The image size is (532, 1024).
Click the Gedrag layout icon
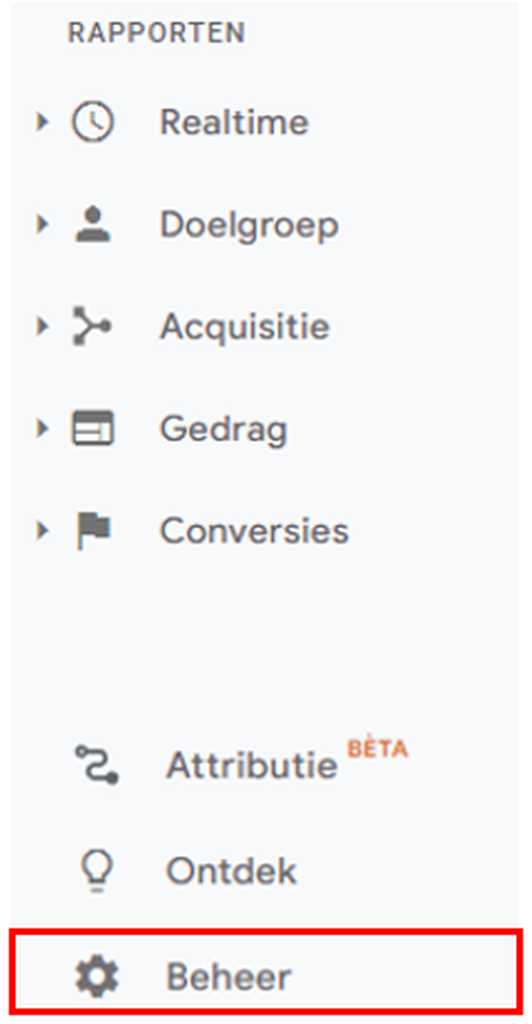(x=92, y=428)
